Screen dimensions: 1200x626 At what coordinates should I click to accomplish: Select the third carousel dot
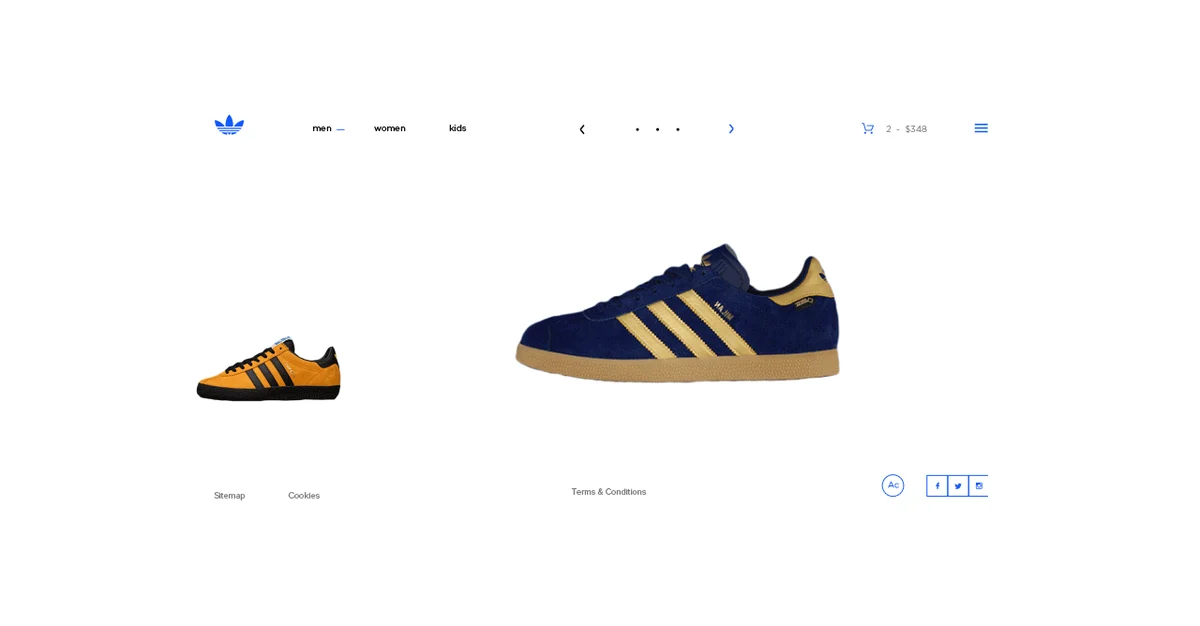pyautogui.click(x=677, y=129)
